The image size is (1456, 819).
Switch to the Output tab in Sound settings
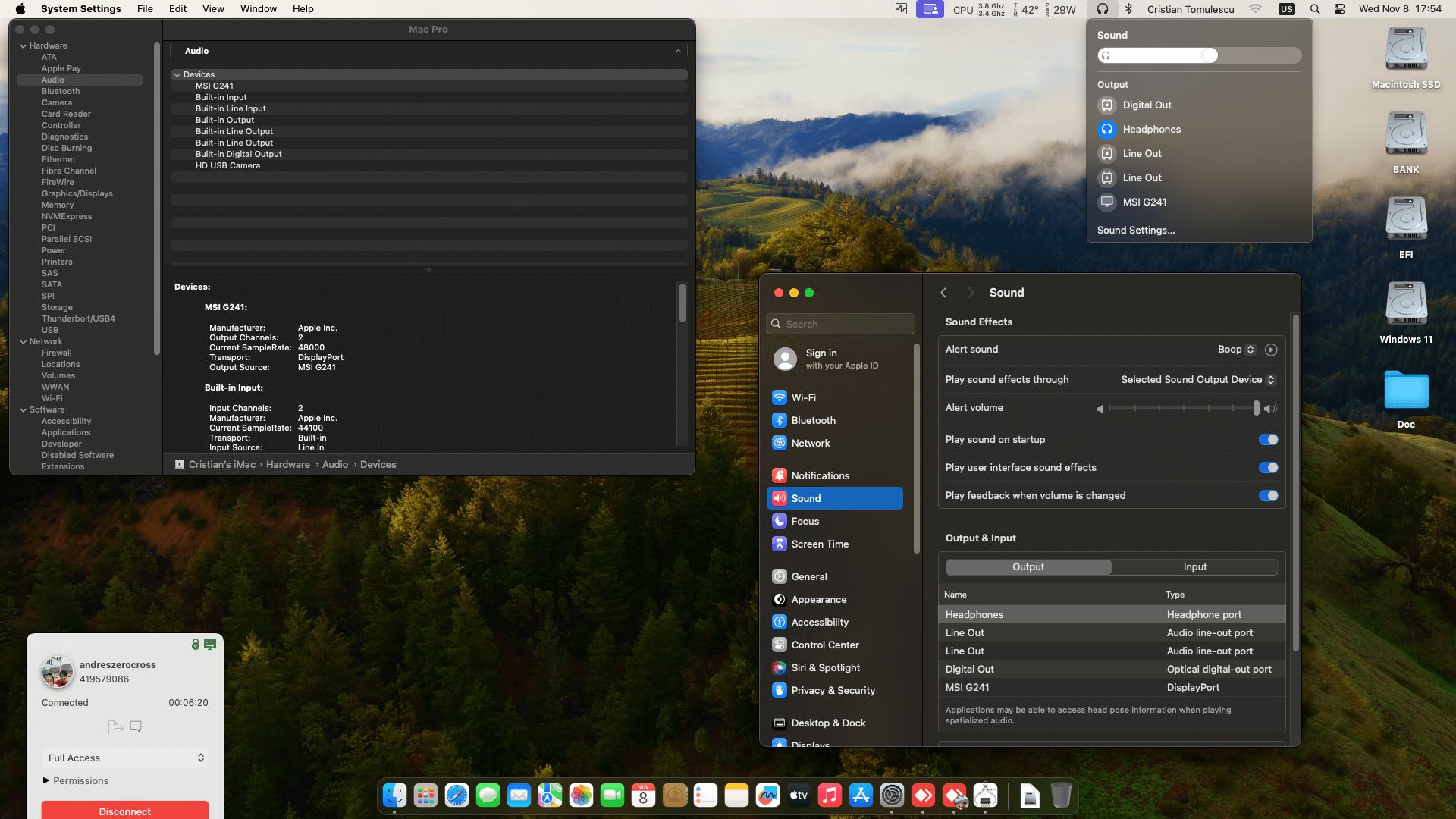1028,567
